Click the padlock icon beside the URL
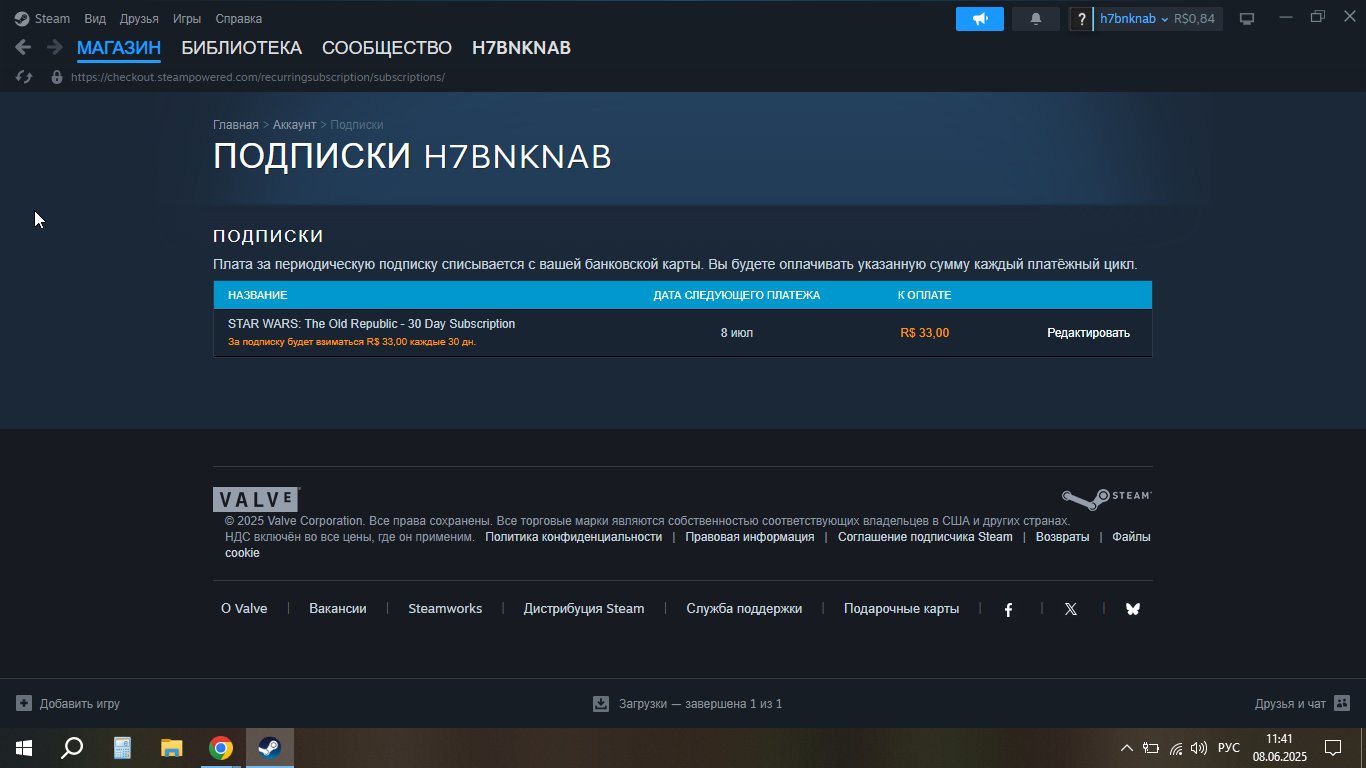This screenshot has width=1366, height=768. pos(57,77)
